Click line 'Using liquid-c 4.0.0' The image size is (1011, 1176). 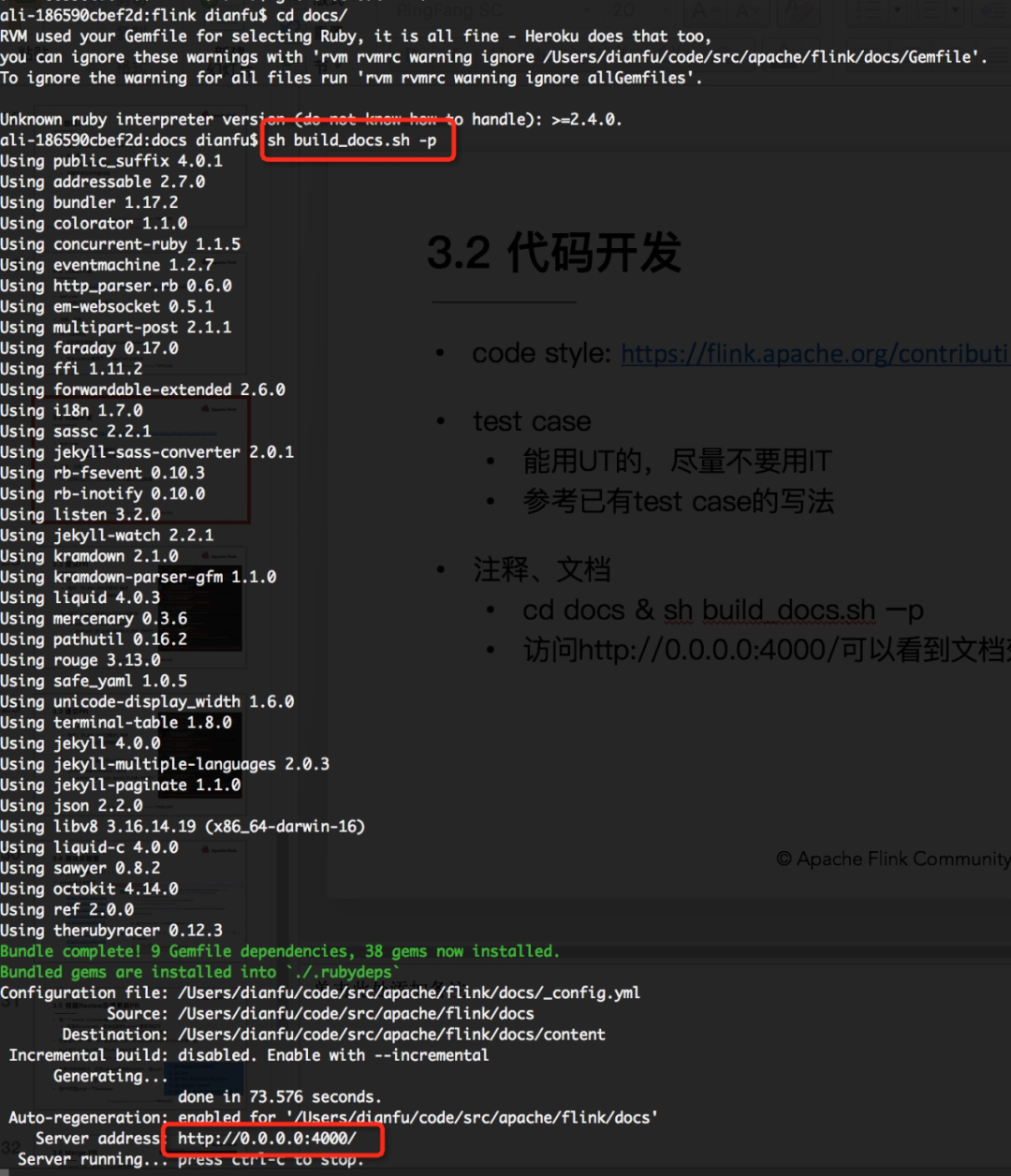[x=89, y=846]
